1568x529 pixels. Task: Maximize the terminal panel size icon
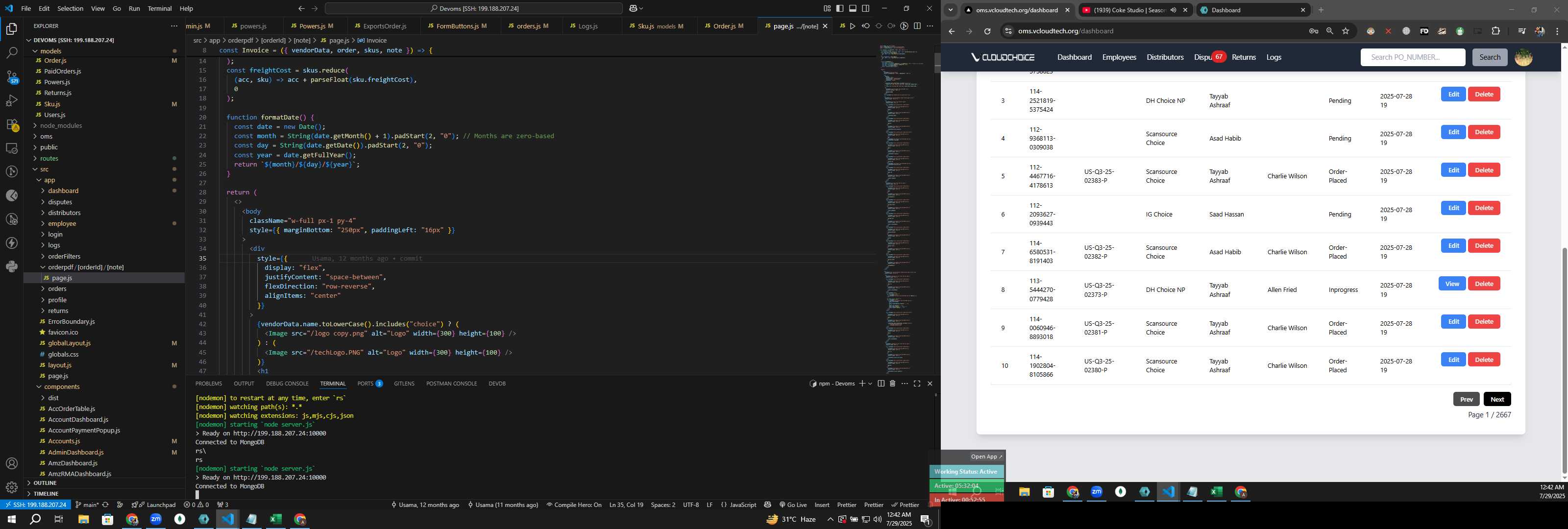point(917,384)
